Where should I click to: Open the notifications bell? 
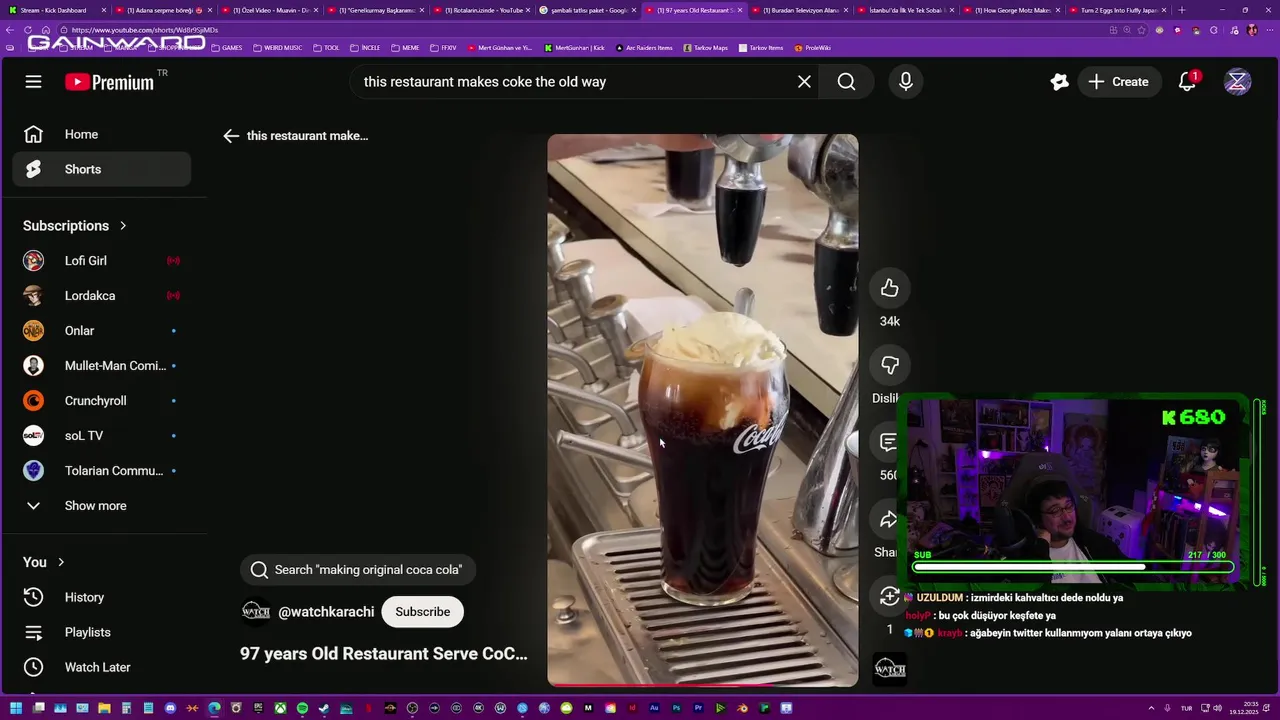(x=1187, y=82)
